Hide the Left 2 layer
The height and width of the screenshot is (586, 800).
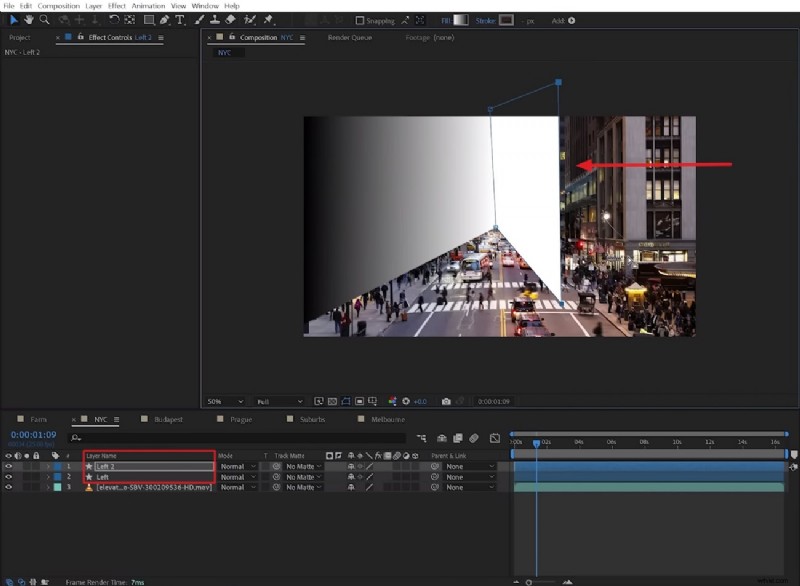[9, 464]
